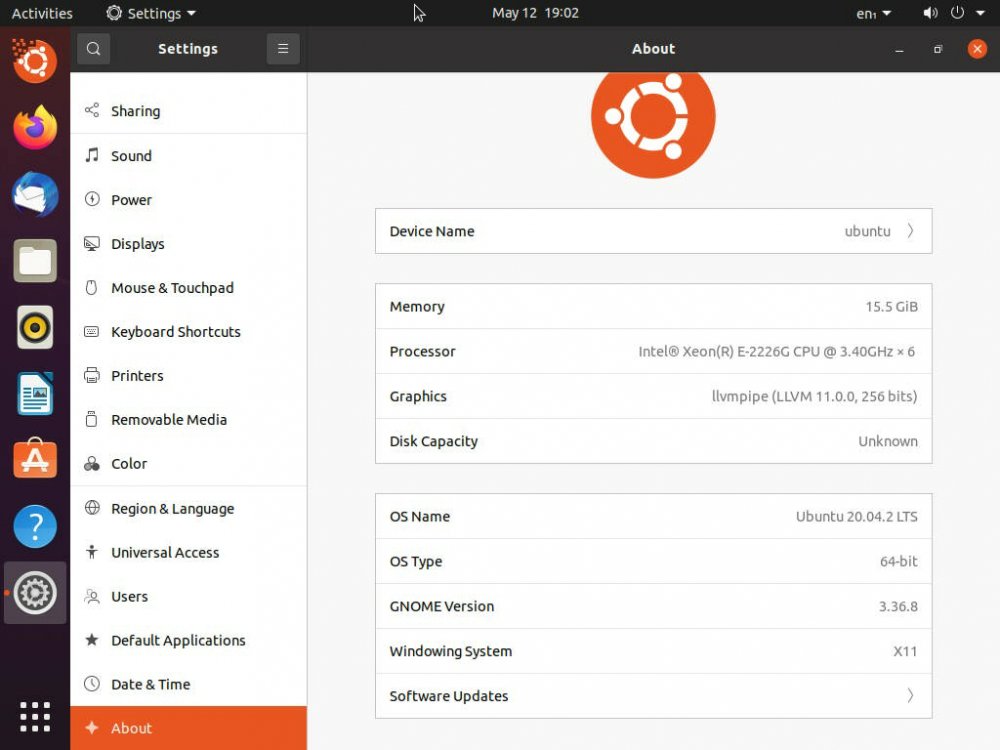Select Printers in the sidebar
1000x750 pixels.
click(189, 375)
